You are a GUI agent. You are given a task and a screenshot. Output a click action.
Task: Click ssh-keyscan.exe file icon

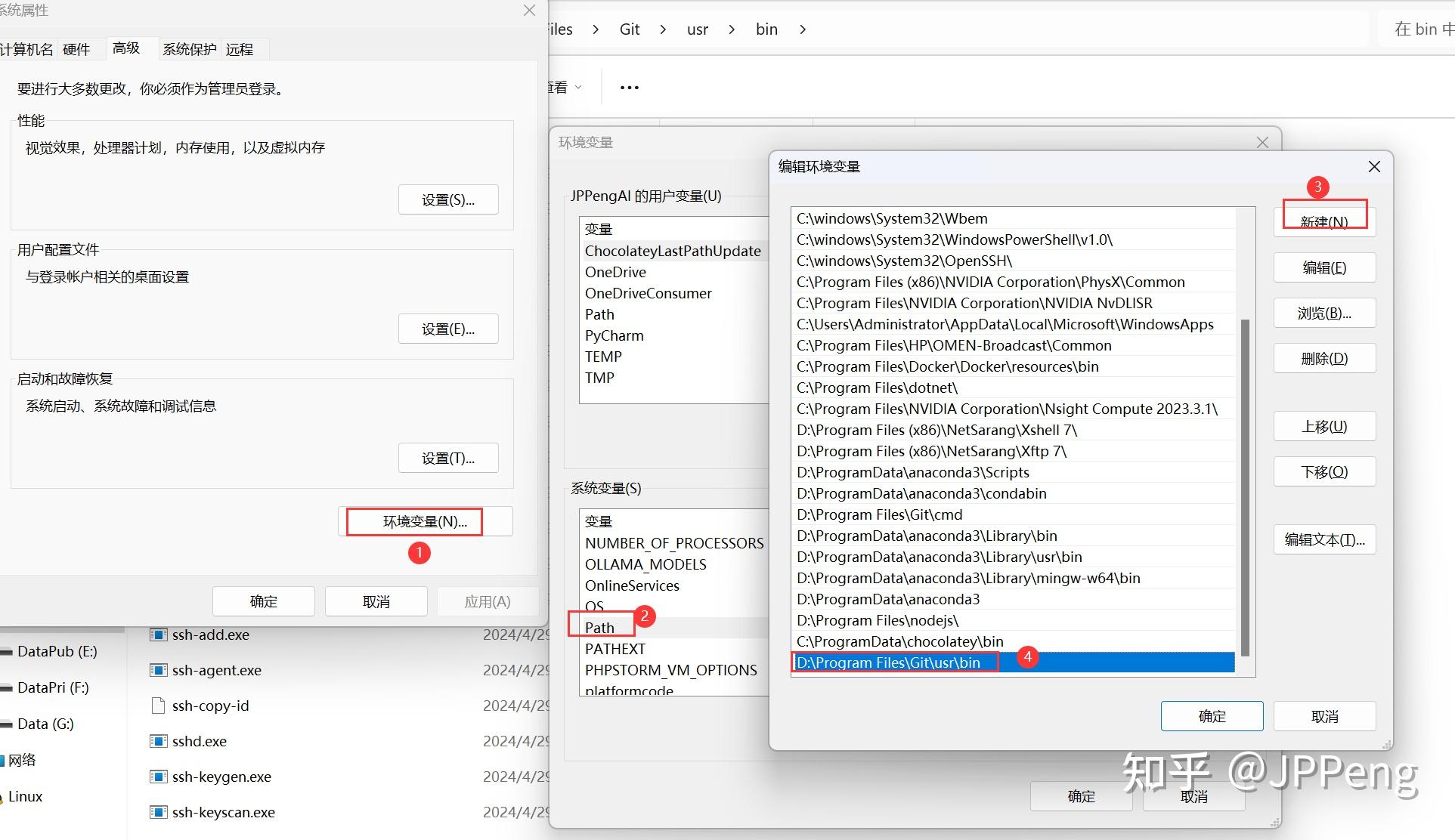click(158, 812)
